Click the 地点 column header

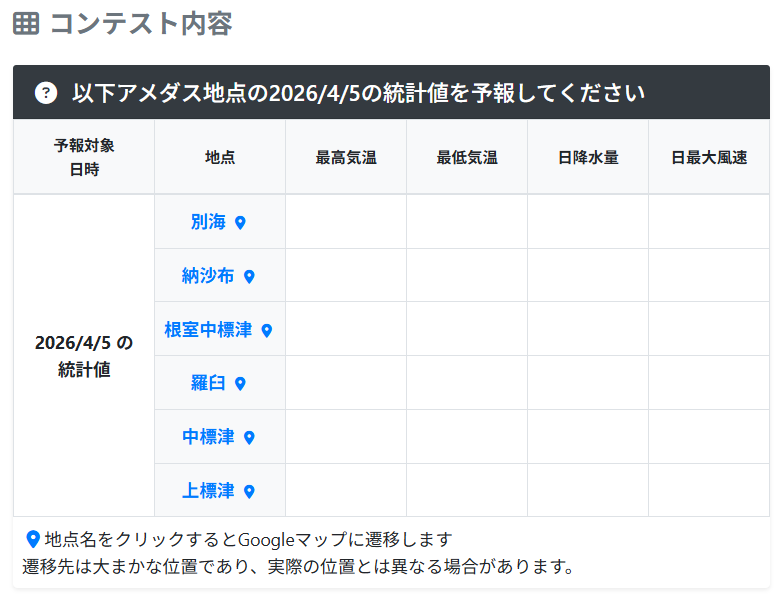click(220, 157)
